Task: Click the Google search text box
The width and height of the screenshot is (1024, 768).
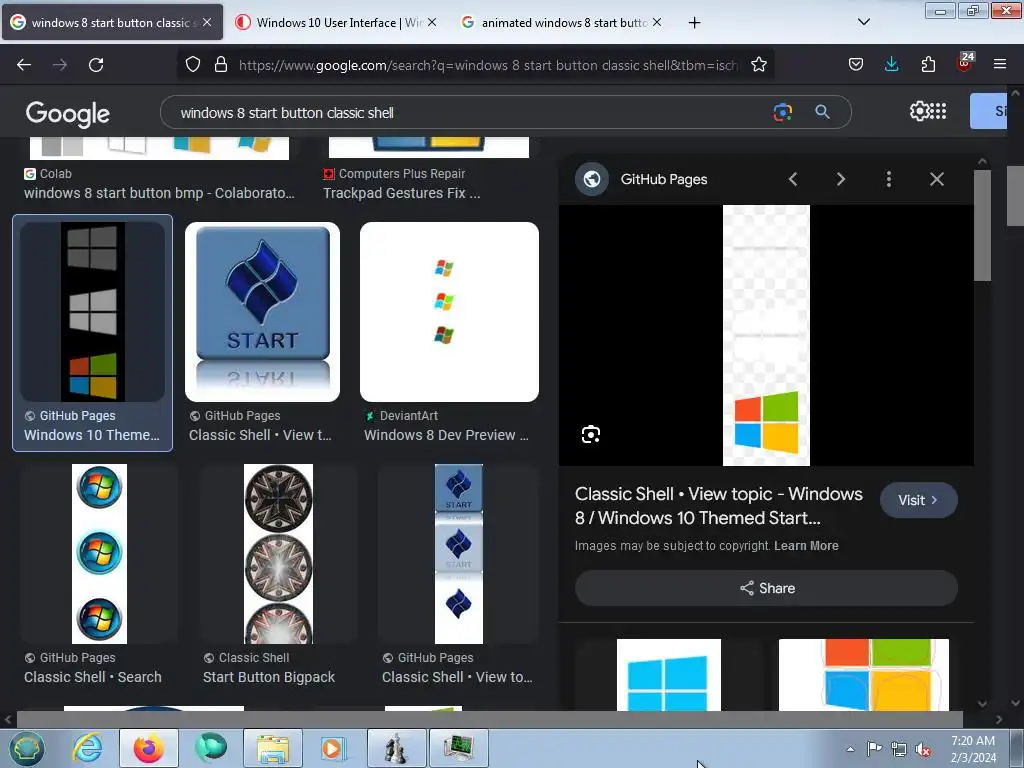Action: [x=470, y=112]
